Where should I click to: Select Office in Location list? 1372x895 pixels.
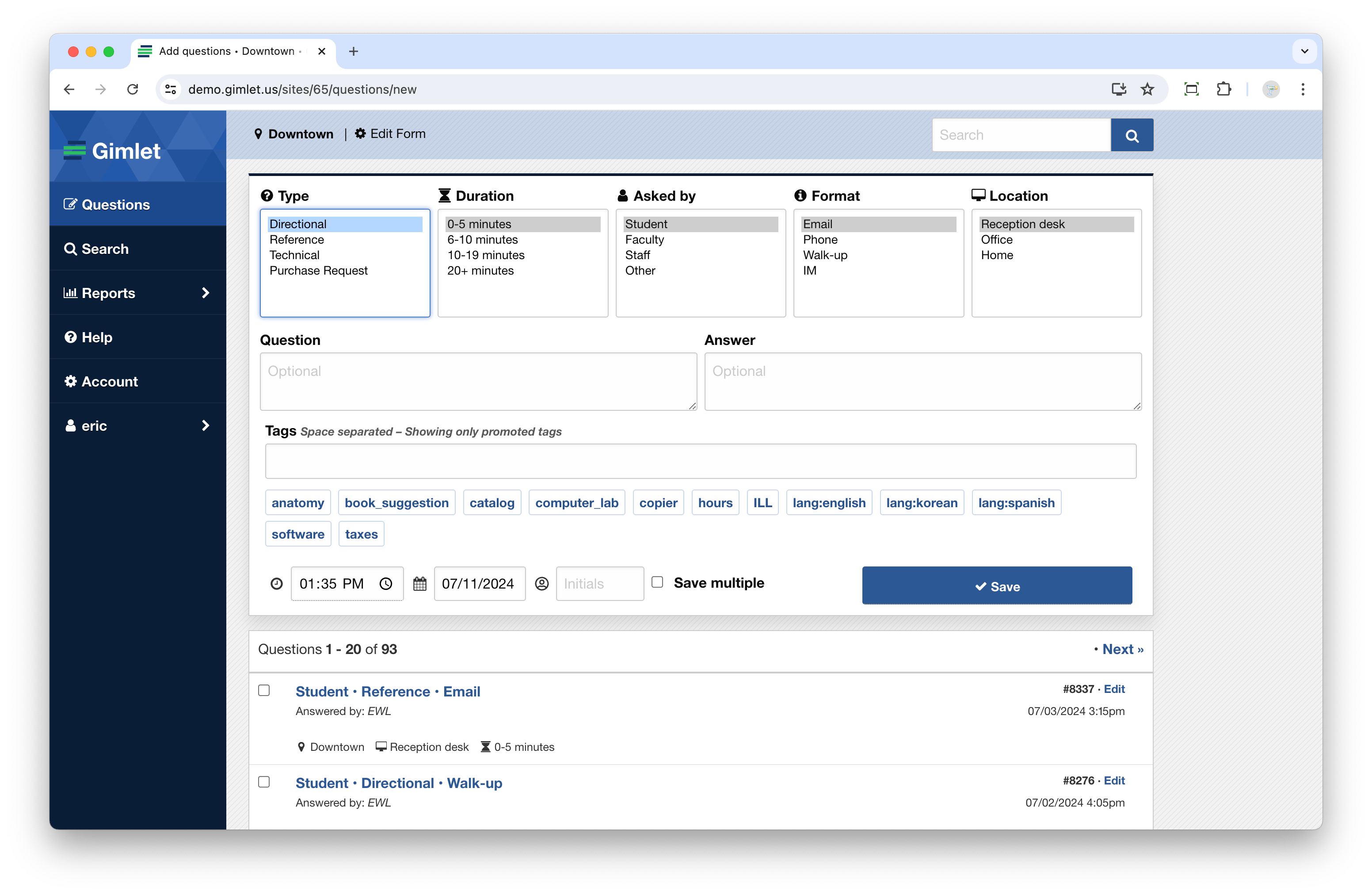(x=1056, y=239)
